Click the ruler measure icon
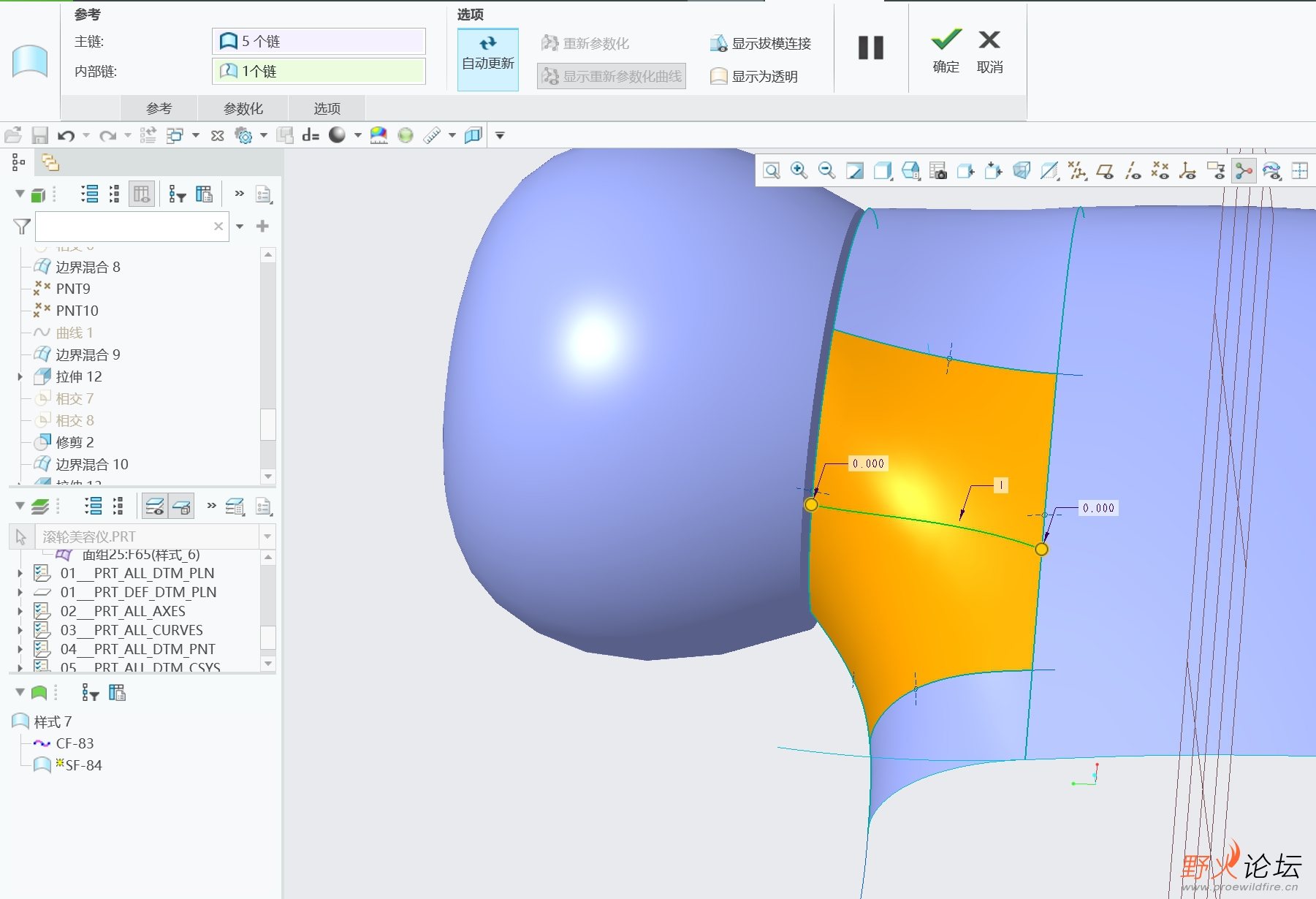 [x=432, y=135]
